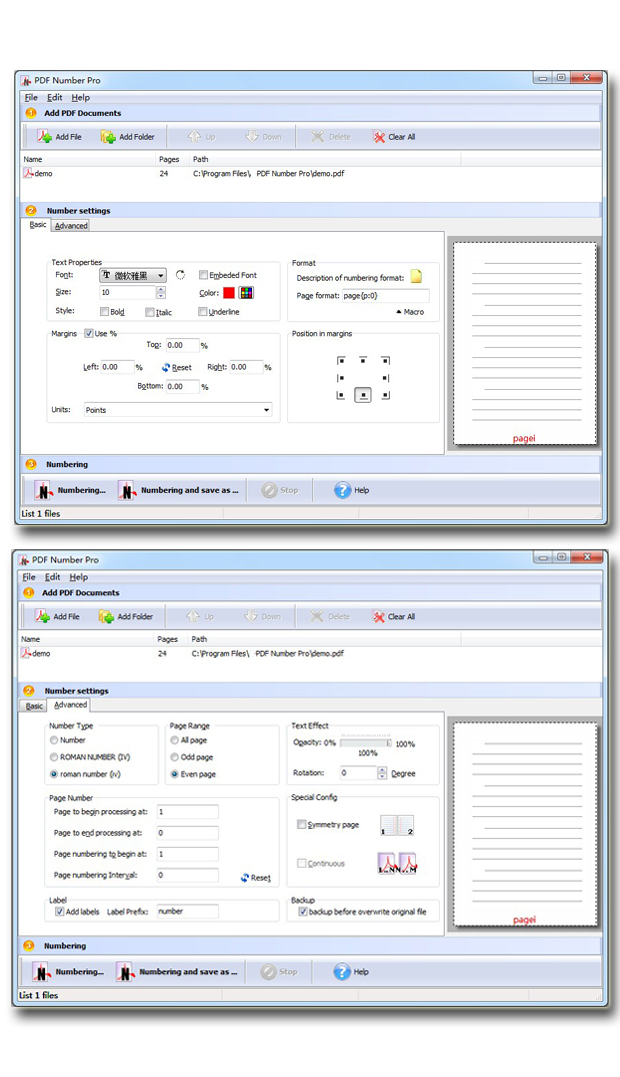Switch to Advanced tab in upper window

tap(71, 225)
